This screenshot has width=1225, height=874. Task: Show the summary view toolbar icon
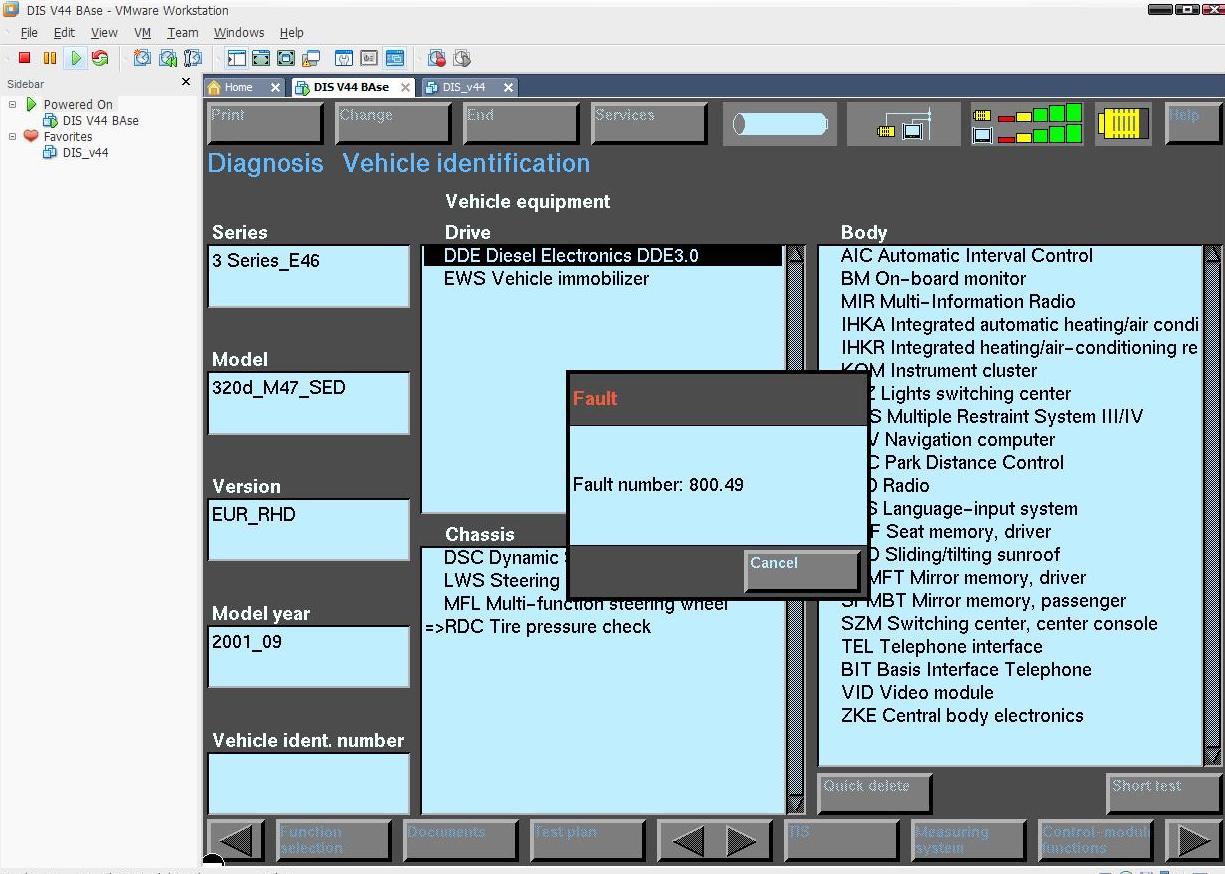(x=344, y=58)
